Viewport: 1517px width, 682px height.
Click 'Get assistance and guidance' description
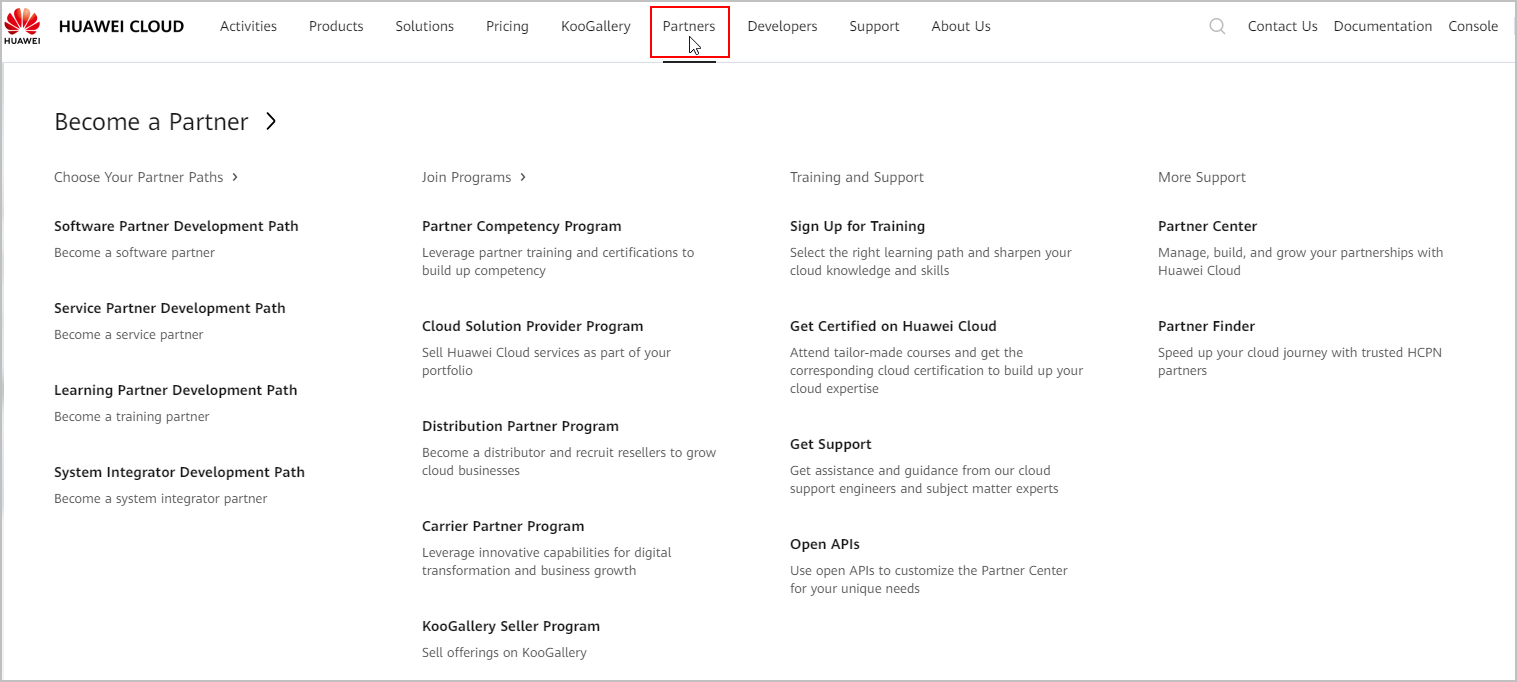coord(924,480)
